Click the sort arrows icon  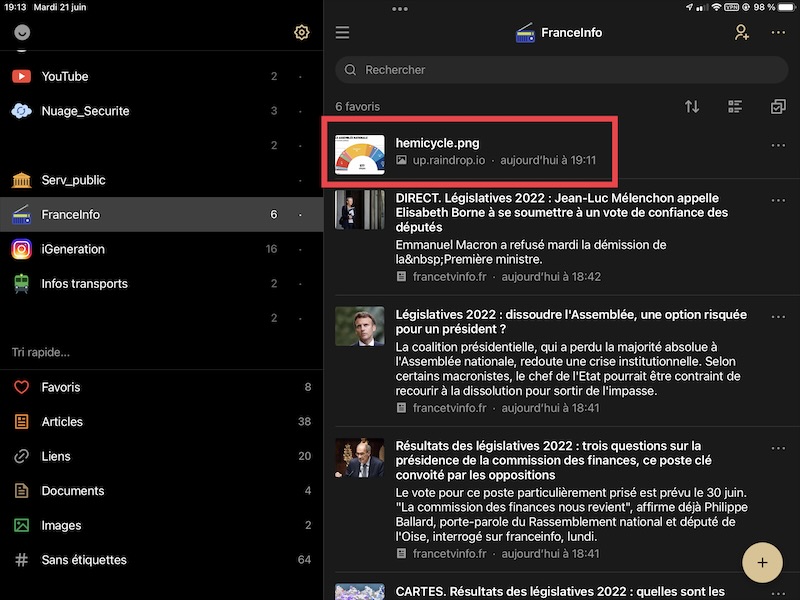[692, 106]
